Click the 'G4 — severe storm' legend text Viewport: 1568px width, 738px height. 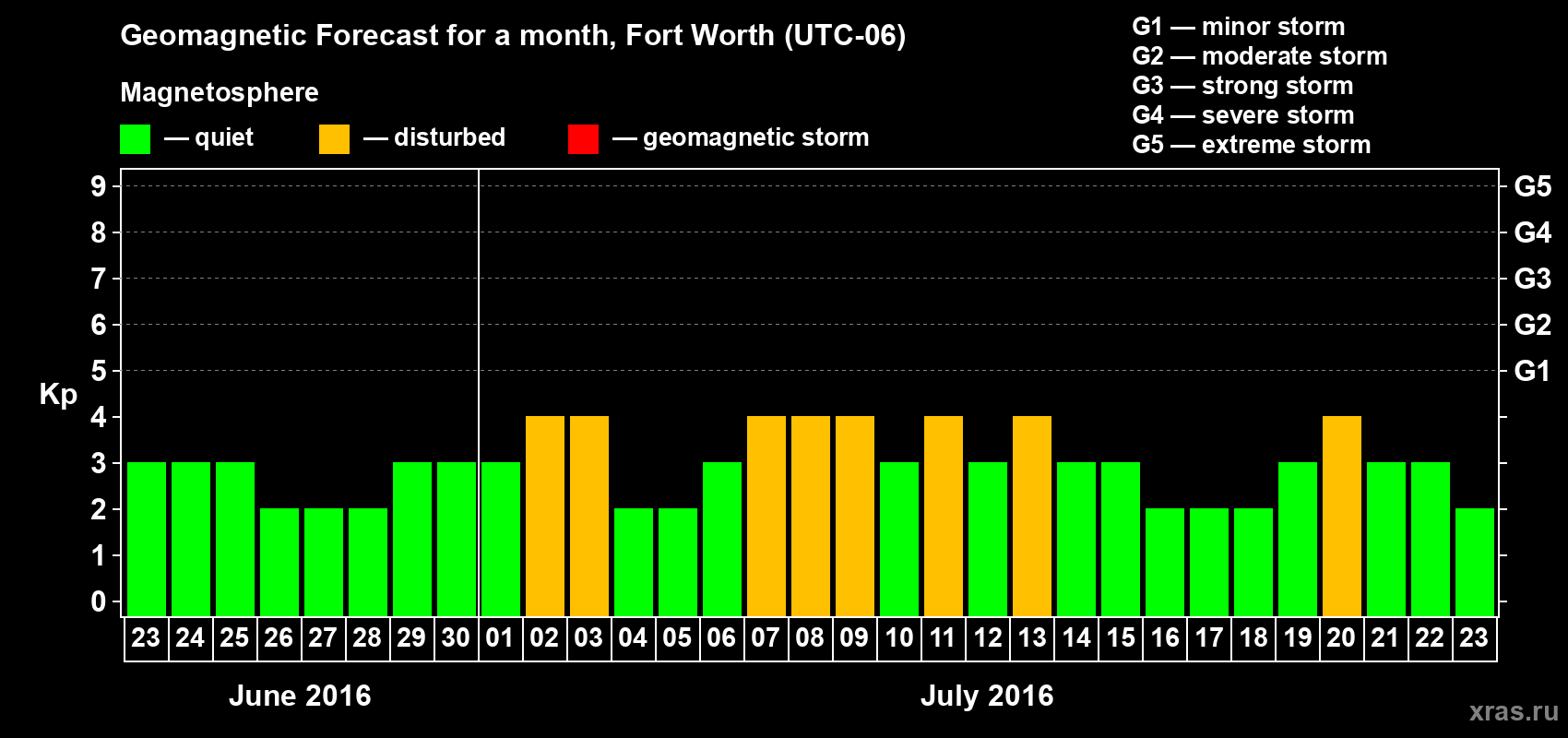tap(1243, 115)
